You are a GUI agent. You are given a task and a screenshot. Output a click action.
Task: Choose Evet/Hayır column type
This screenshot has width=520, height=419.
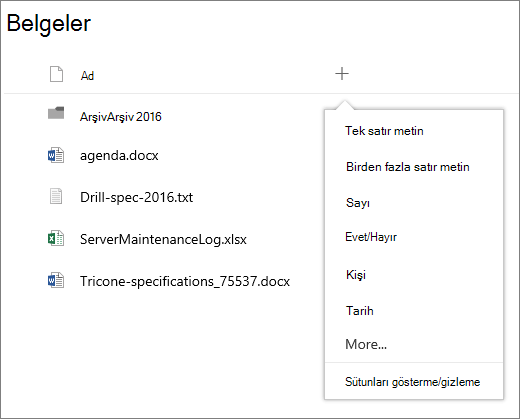click(371, 237)
